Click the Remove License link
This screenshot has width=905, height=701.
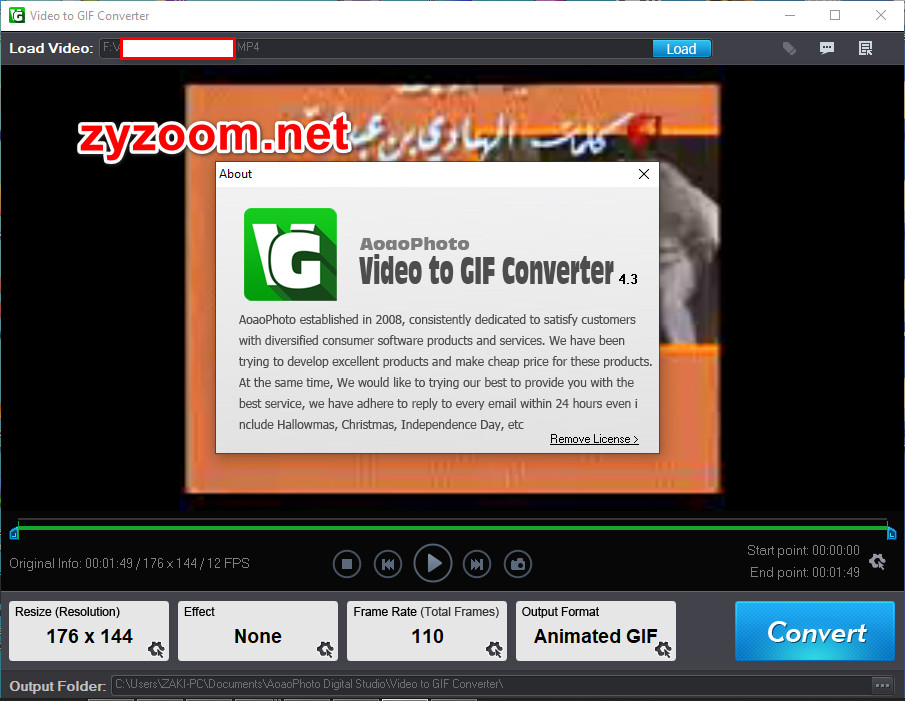pyautogui.click(x=594, y=439)
